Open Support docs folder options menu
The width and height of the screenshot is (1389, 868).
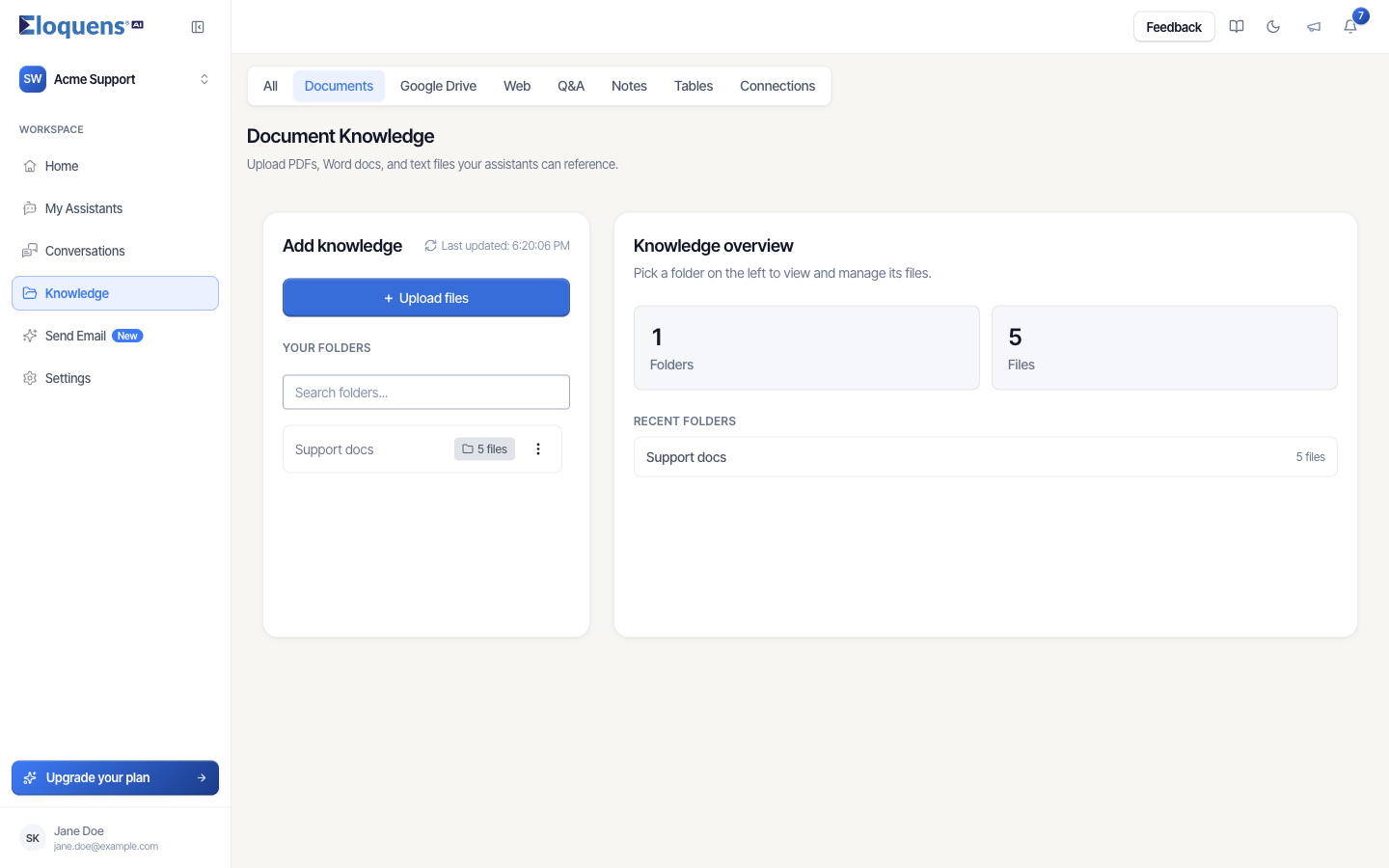click(x=538, y=449)
